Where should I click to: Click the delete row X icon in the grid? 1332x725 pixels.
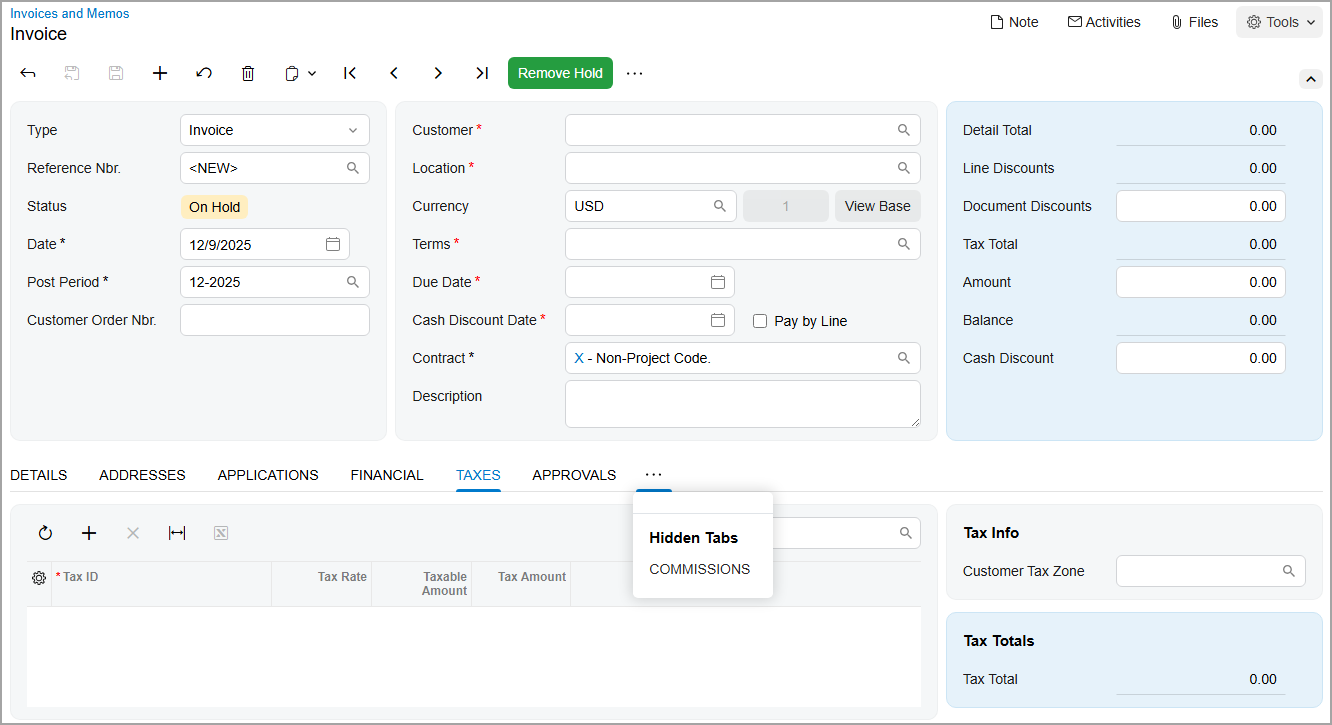point(133,533)
